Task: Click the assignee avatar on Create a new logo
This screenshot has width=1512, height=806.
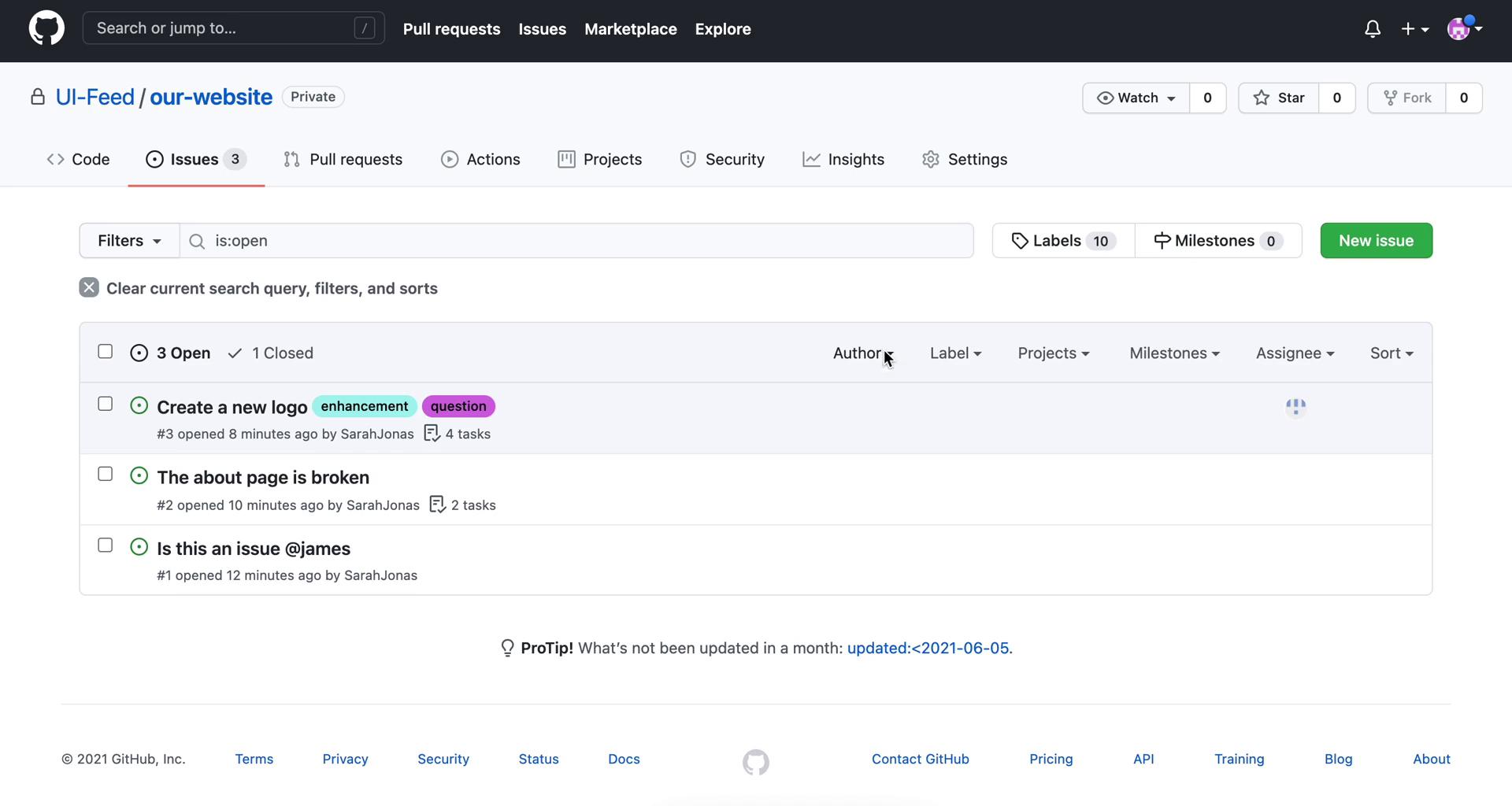Action: [x=1295, y=407]
